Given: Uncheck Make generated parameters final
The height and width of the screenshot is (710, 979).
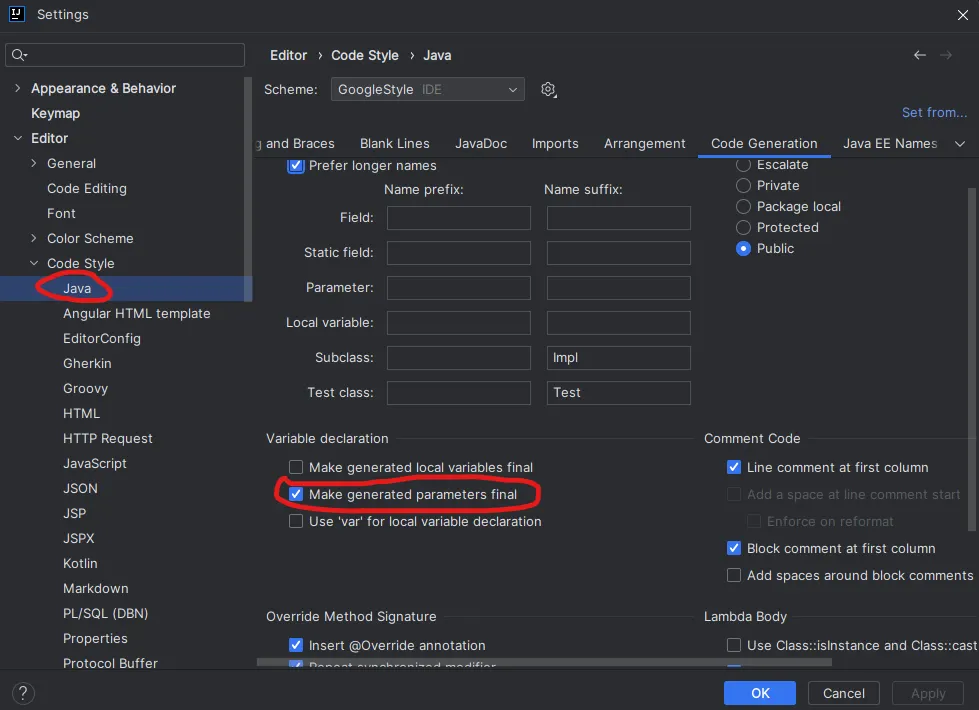Looking at the screenshot, I should pos(296,494).
